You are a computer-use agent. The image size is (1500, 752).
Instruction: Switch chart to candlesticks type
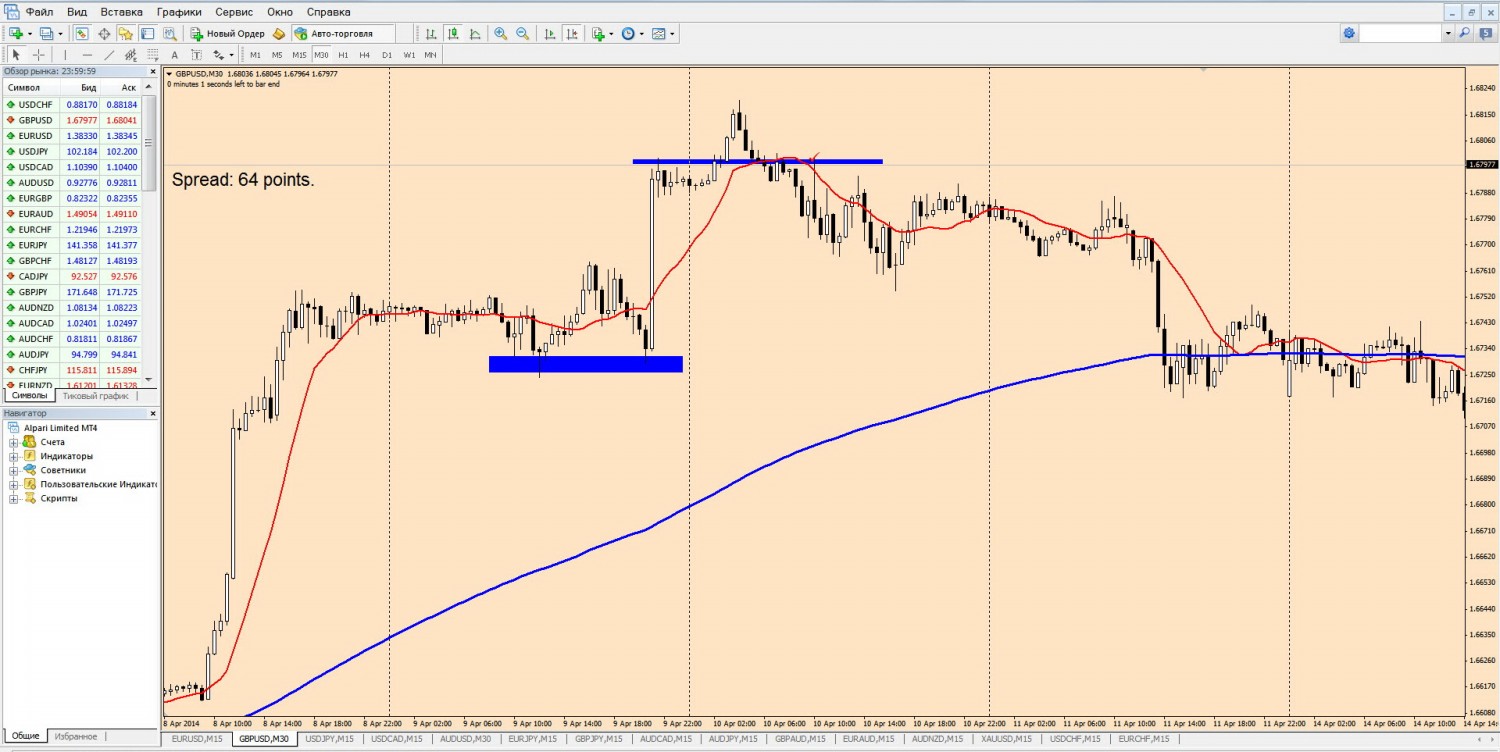pyautogui.click(x=453, y=33)
